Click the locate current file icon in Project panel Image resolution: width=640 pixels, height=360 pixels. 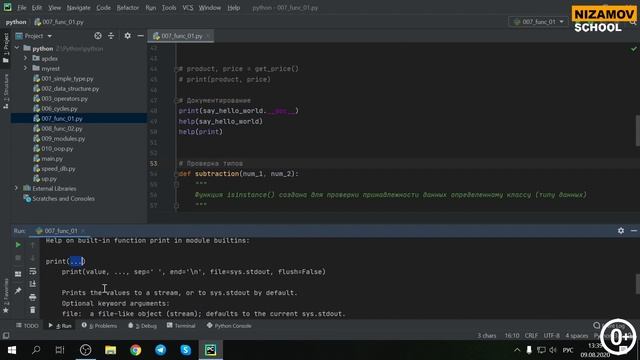[x=98, y=36]
